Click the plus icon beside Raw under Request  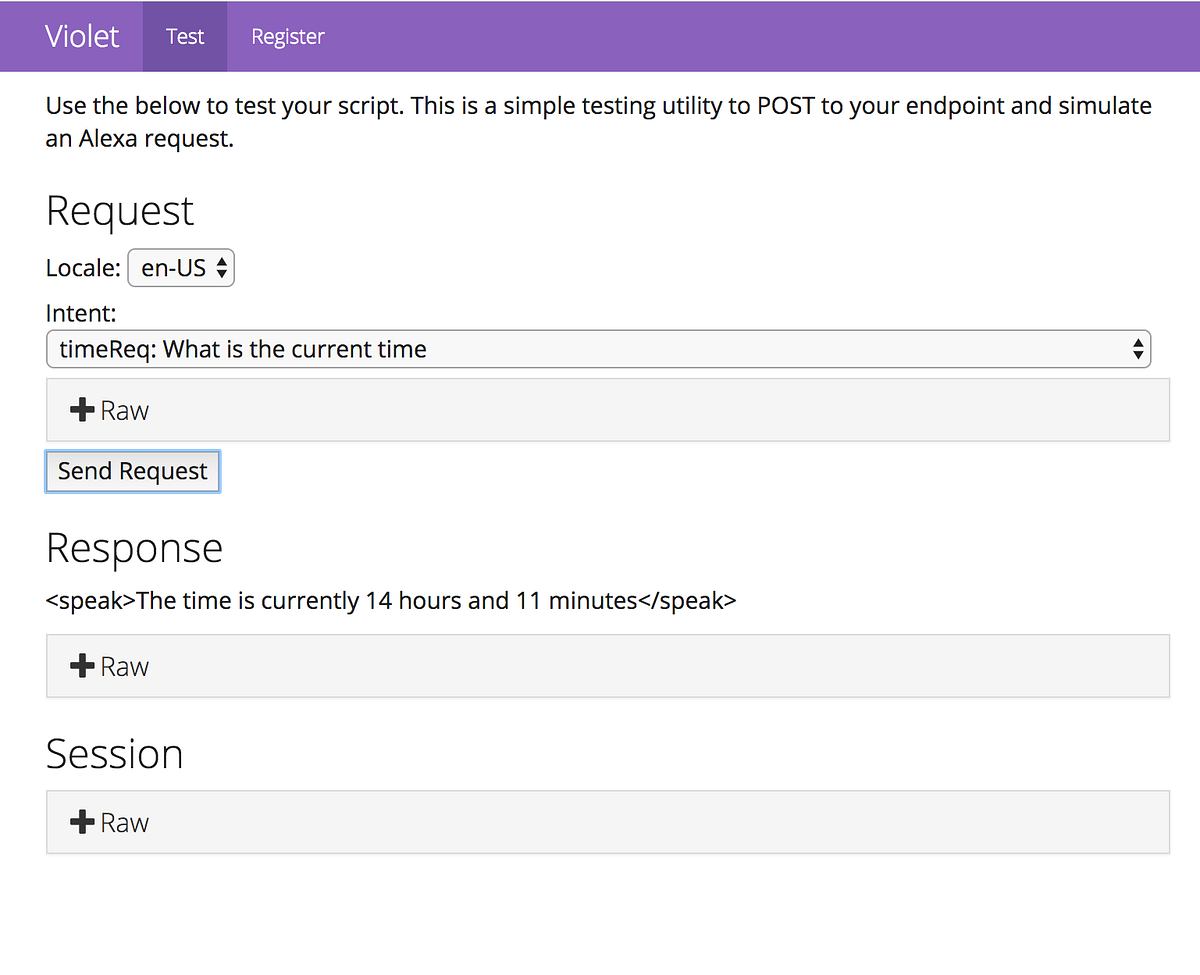click(82, 409)
